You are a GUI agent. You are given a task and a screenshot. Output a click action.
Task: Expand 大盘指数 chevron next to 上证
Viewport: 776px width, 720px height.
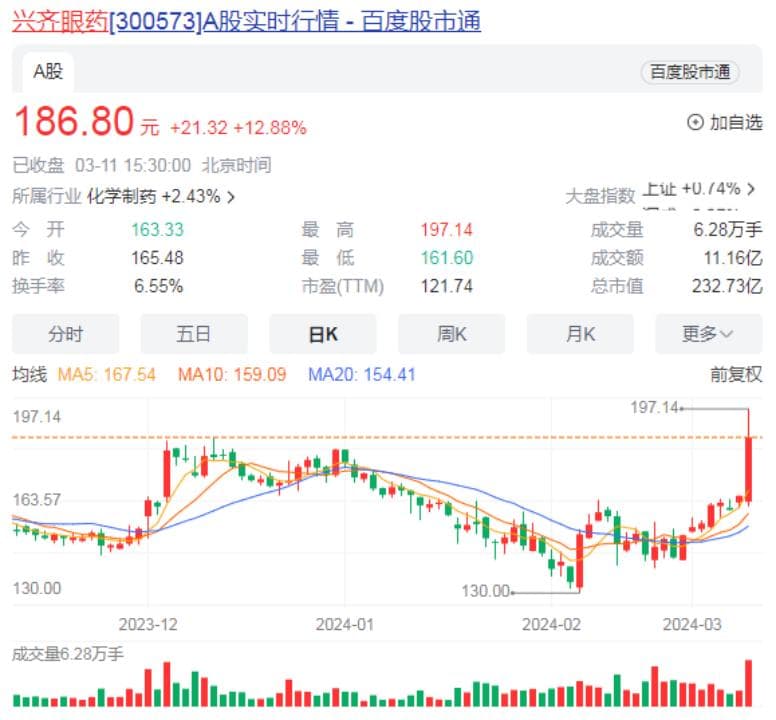[751, 189]
